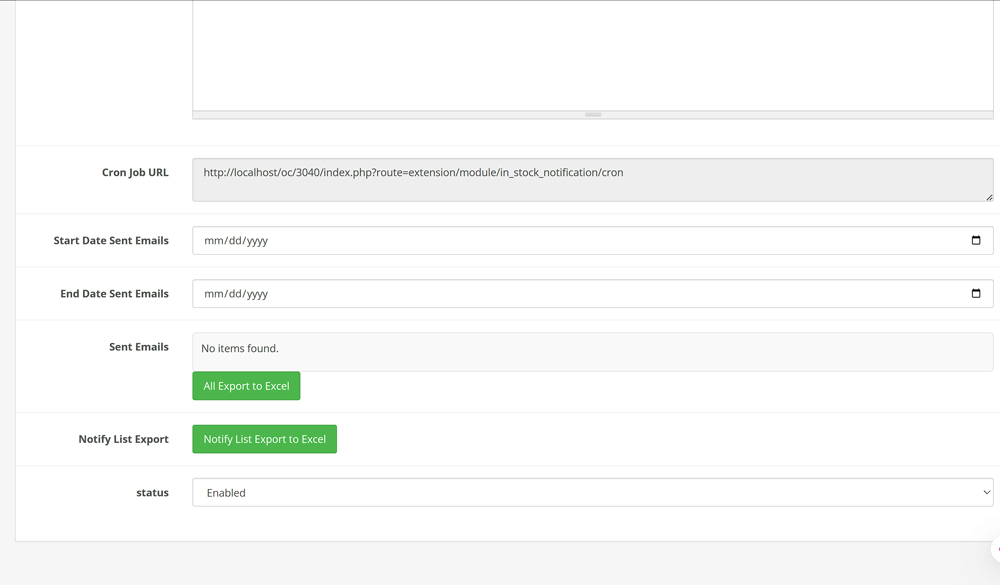Screen dimensions: 1000x585
Task: Select month segment in End Date field
Action: (213, 294)
